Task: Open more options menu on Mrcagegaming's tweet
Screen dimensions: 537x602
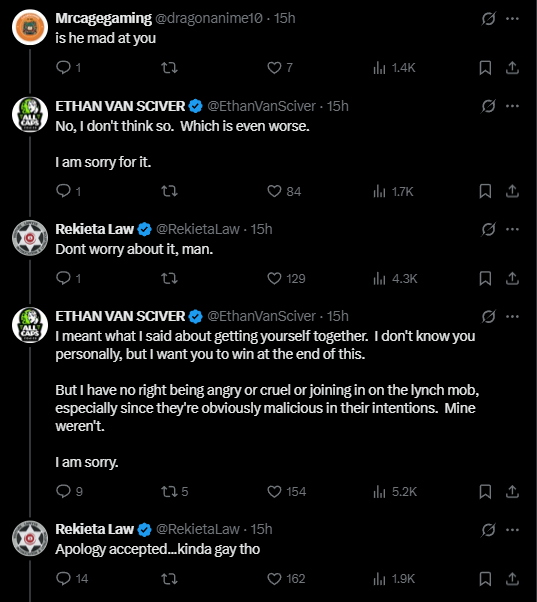Action: (512, 18)
